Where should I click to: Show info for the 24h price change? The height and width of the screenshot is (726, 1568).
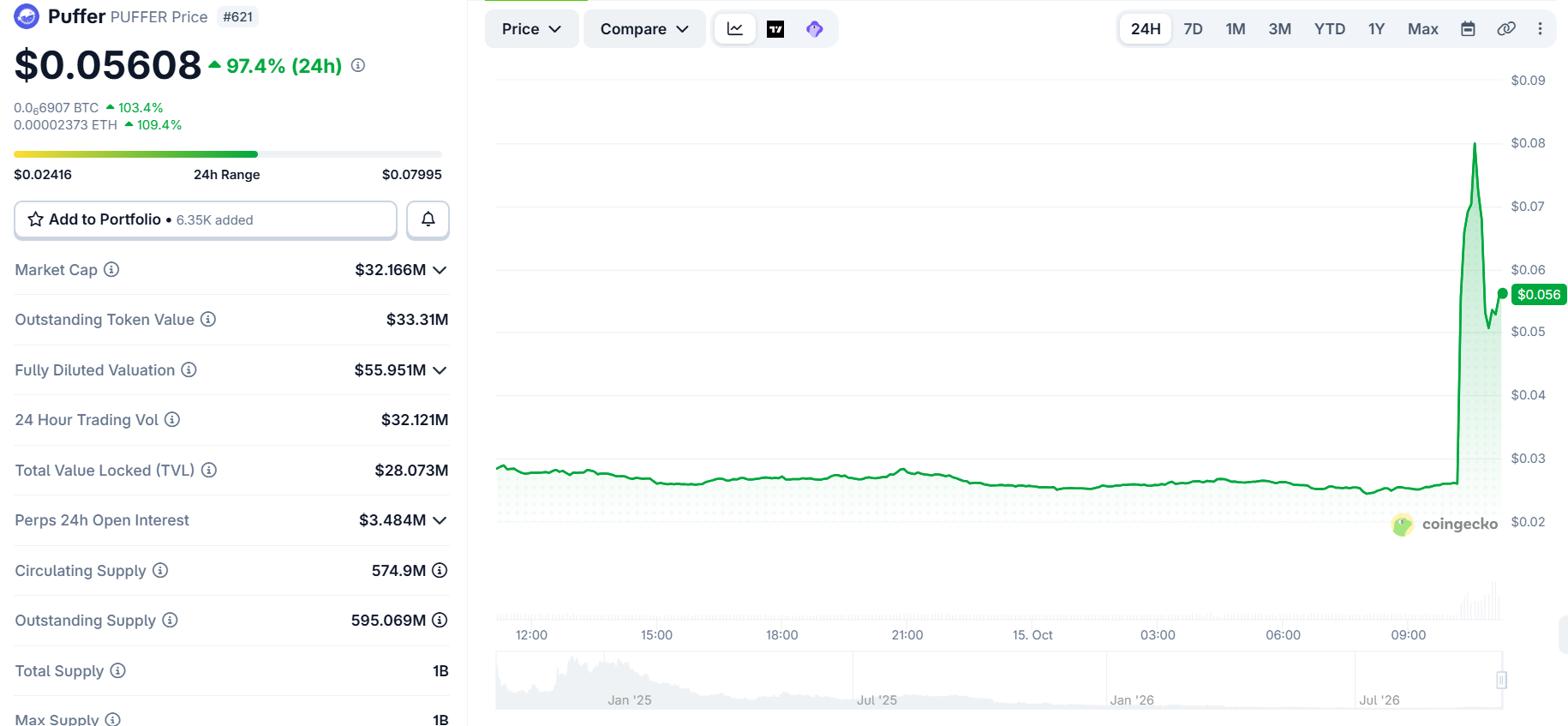tap(358, 65)
